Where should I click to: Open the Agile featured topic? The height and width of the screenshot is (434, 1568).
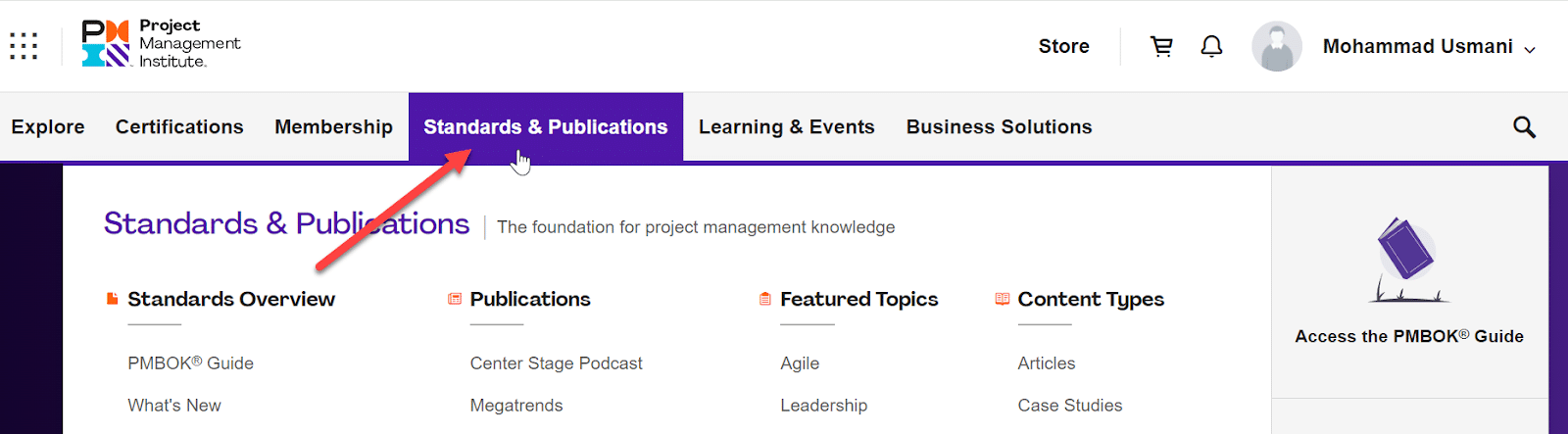800,363
